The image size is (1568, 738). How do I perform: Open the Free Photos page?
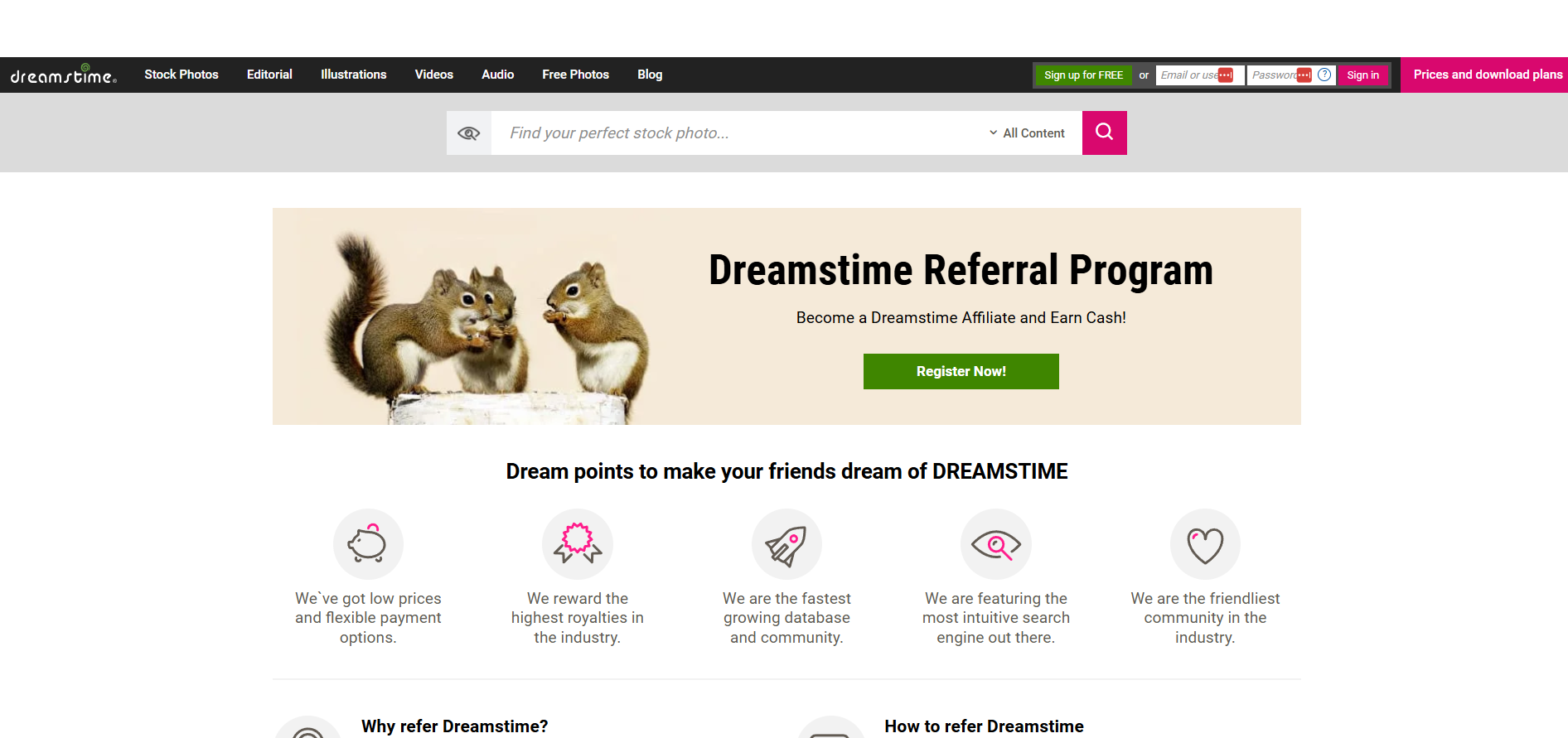575,75
